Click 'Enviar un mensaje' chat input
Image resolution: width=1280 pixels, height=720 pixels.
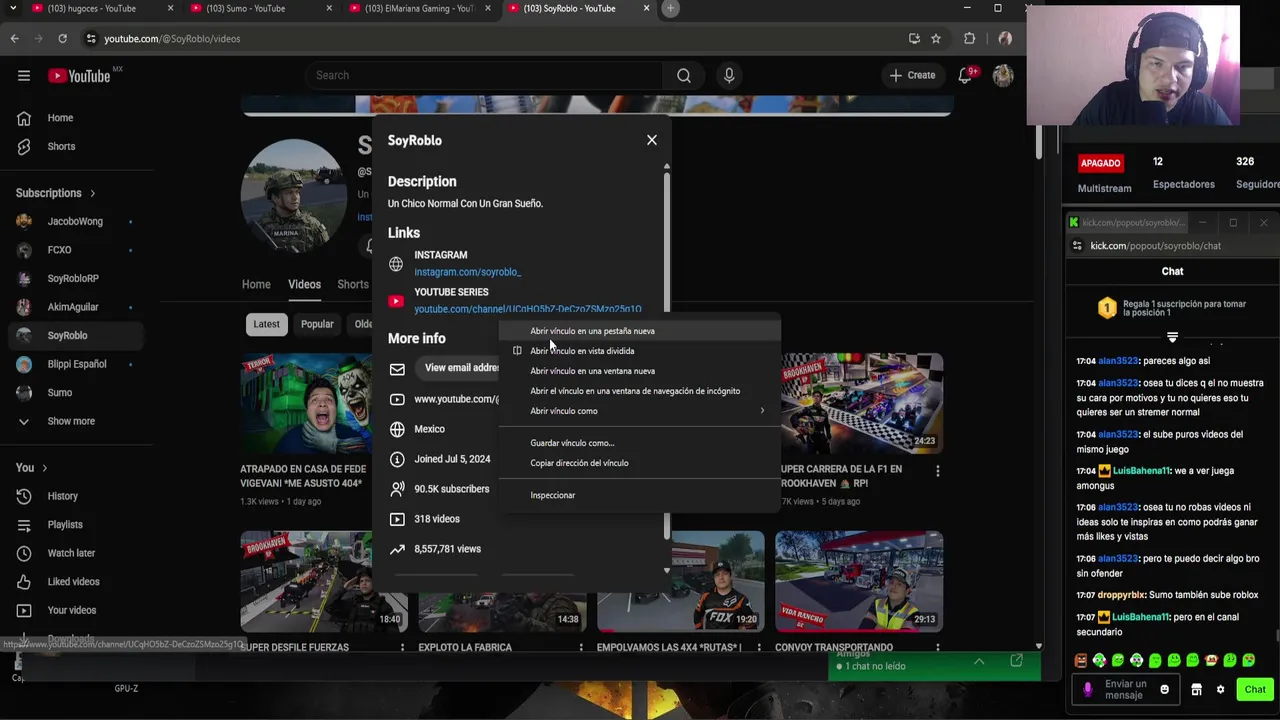[x=1125, y=689]
